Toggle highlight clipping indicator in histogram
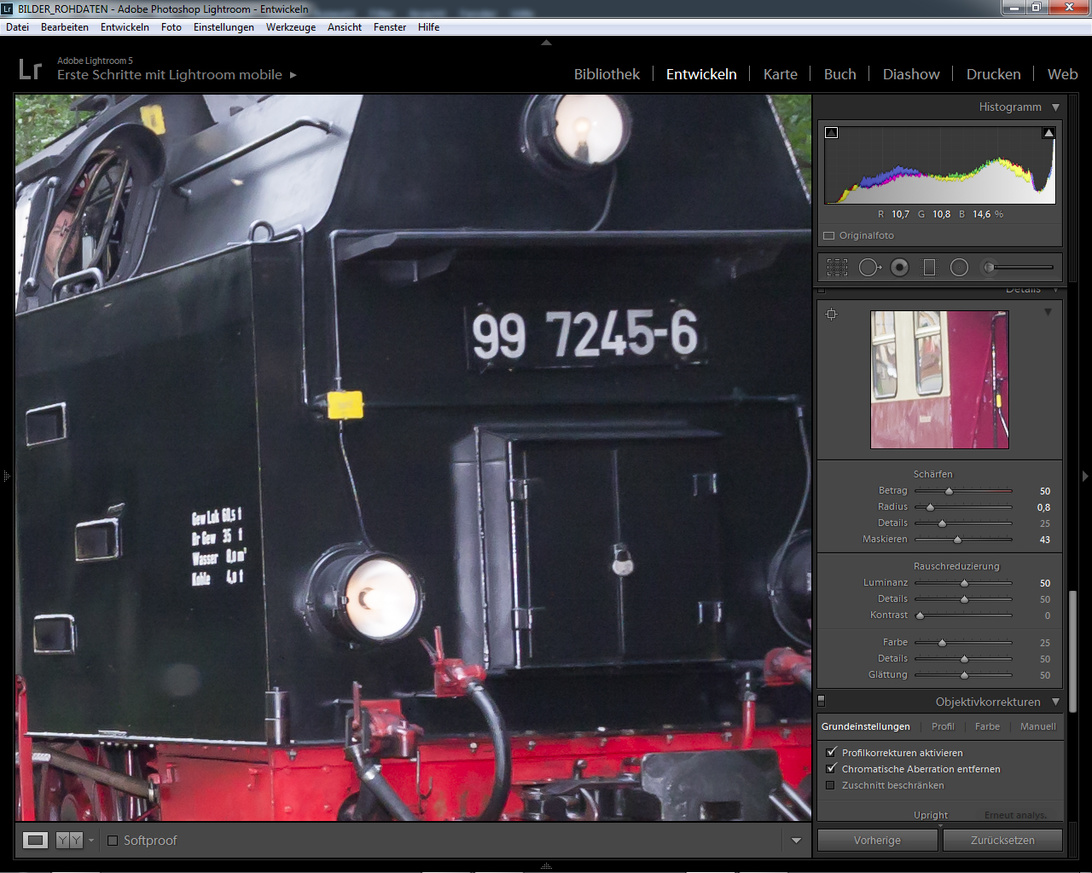The height and width of the screenshot is (873, 1092). click(1048, 133)
